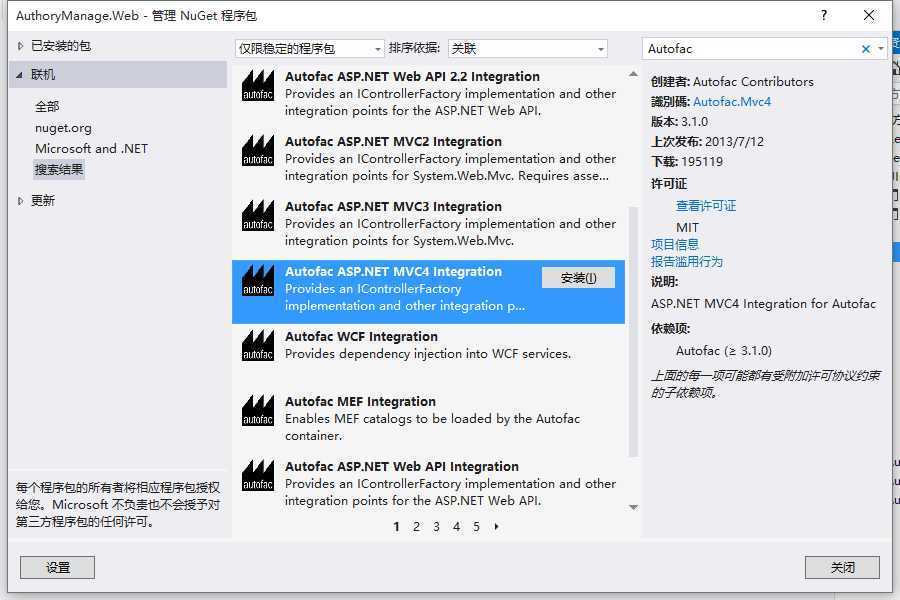
Task: Open the 报告滥用行为 report abuse link
Action: 686,262
